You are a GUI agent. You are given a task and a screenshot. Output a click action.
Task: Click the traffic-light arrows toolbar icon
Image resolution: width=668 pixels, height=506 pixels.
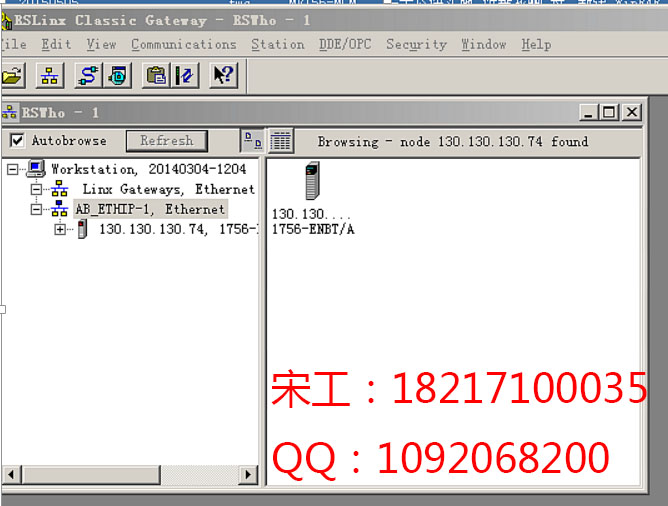coord(186,75)
